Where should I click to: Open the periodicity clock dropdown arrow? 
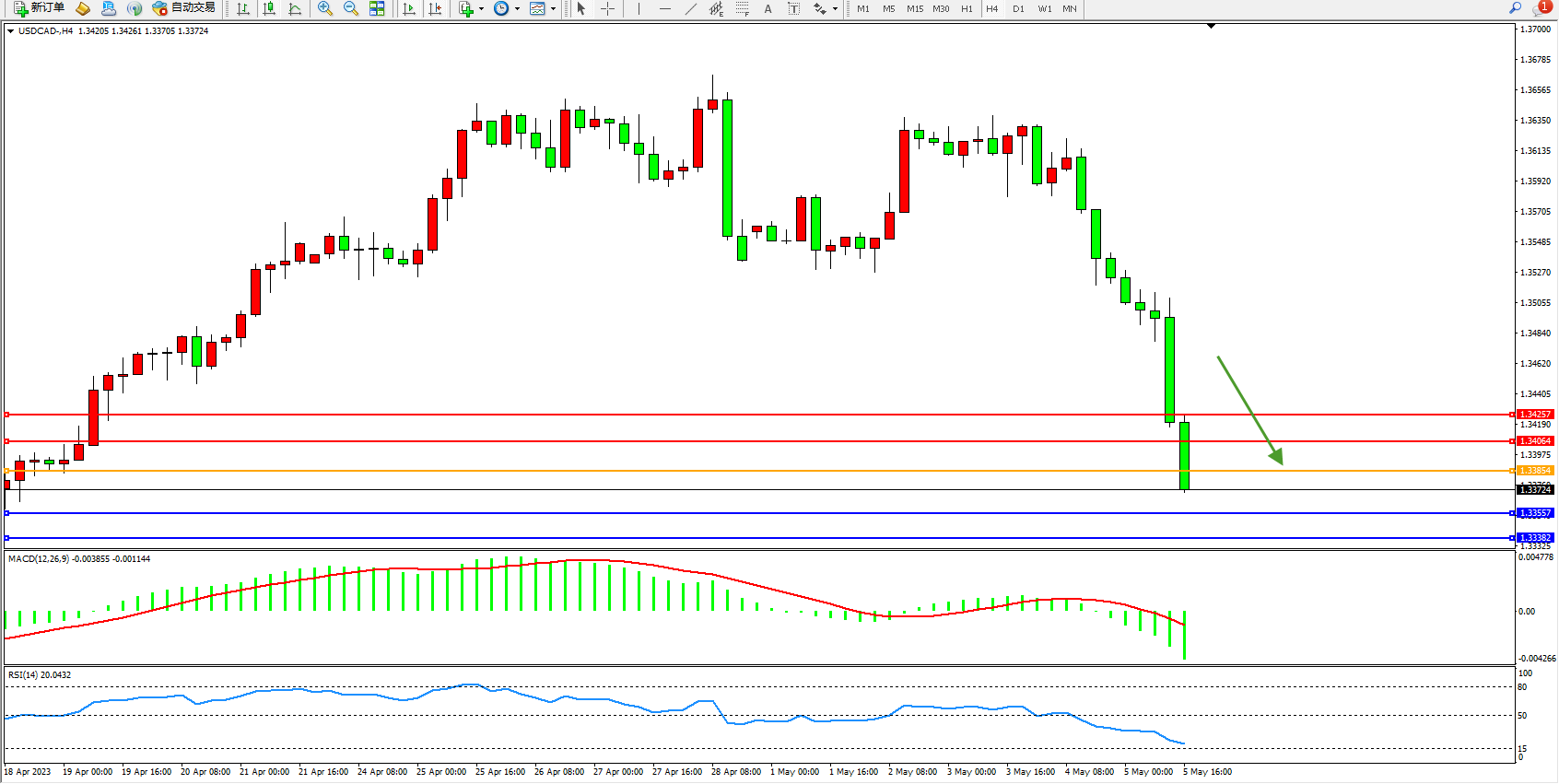pos(517,9)
